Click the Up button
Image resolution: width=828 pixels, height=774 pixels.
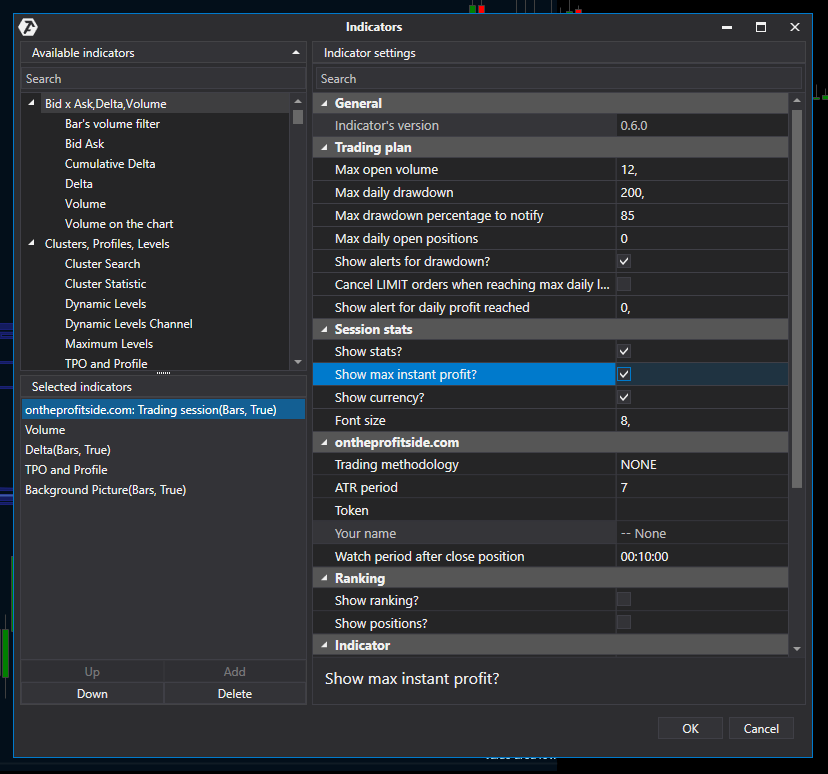pyautogui.click(x=92, y=672)
